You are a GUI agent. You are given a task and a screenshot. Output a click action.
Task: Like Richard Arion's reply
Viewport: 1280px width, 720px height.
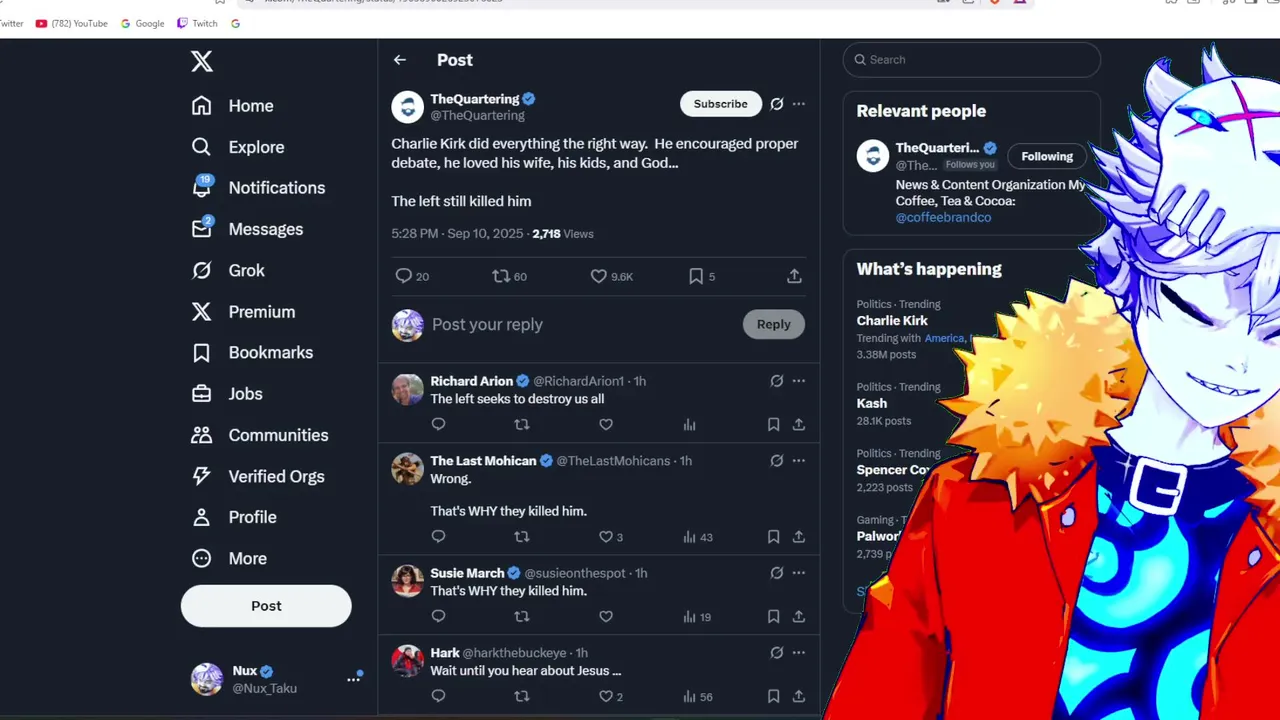point(606,424)
